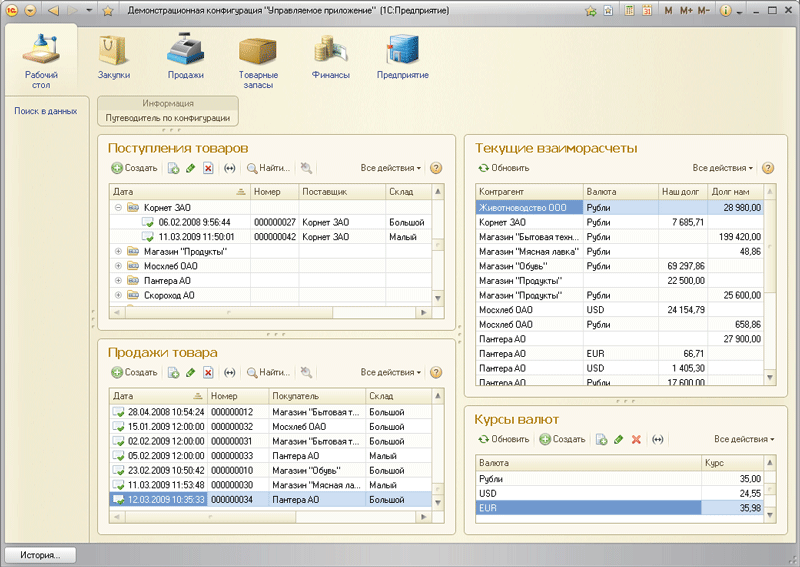Click the help question icon in Текущие взаиморасчеты
The image size is (800, 567).
(769, 169)
